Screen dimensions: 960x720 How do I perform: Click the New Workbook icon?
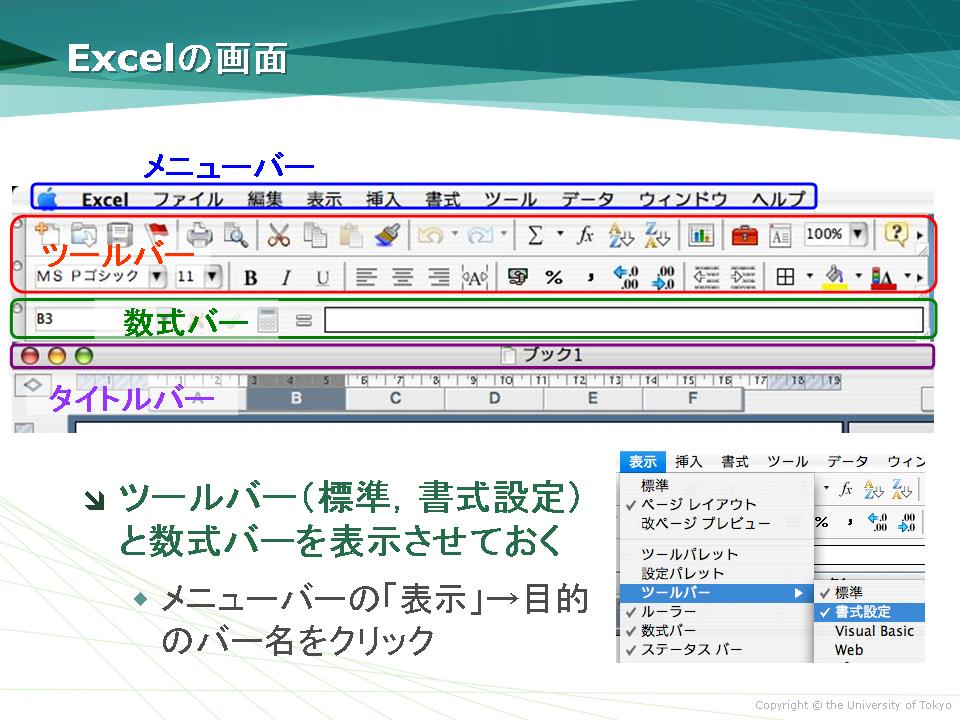point(47,234)
